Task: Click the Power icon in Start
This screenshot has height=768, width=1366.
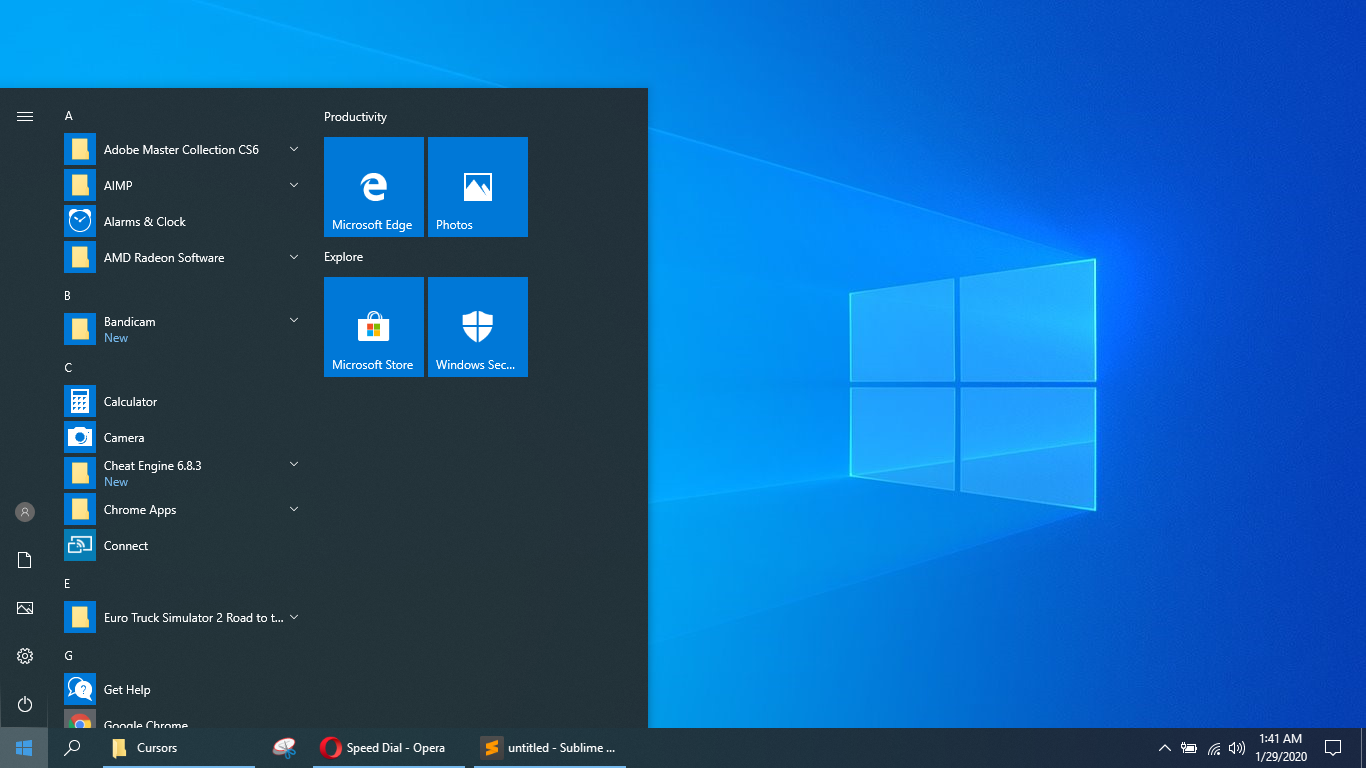Action: coord(25,704)
